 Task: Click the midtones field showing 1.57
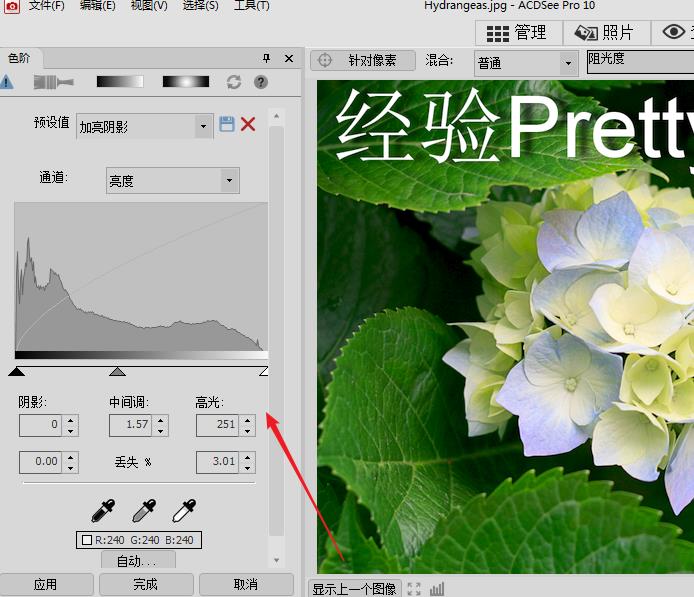tap(131, 425)
